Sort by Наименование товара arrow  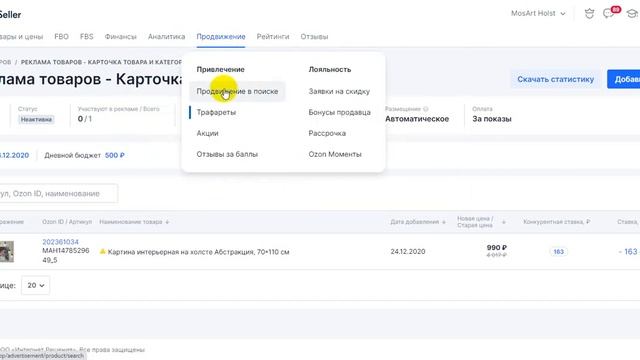pos(167,222)
